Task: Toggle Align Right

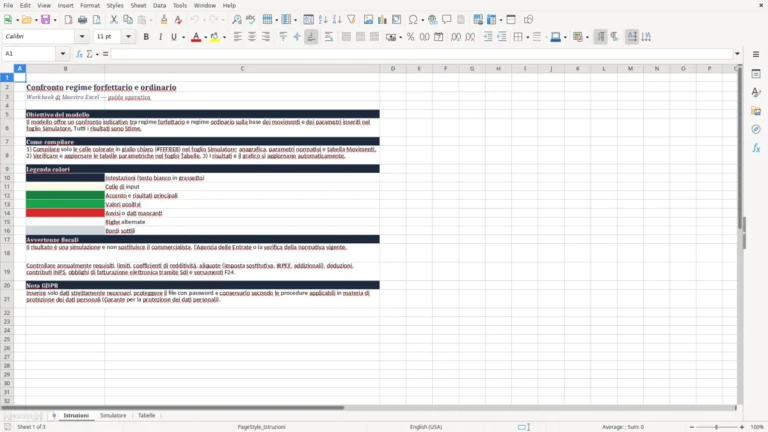Action: point(266,37)
